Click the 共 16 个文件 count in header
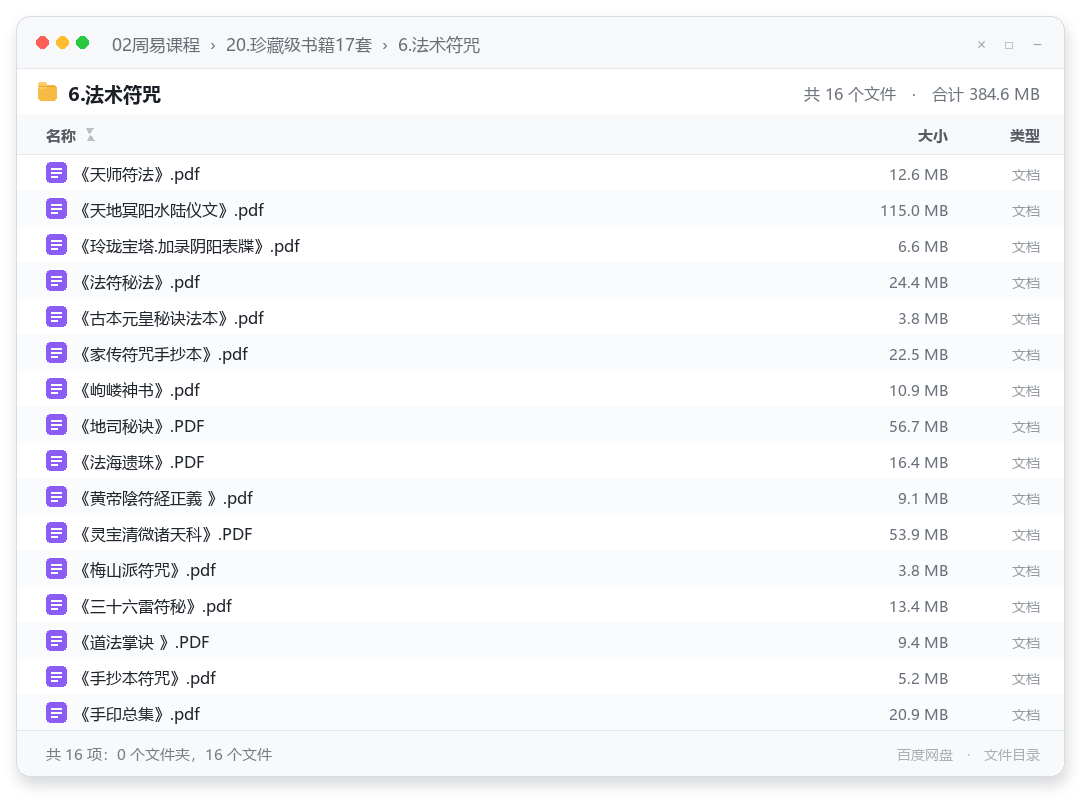The height and width of the screenshot is (800, 1080). tap(850, 94)
